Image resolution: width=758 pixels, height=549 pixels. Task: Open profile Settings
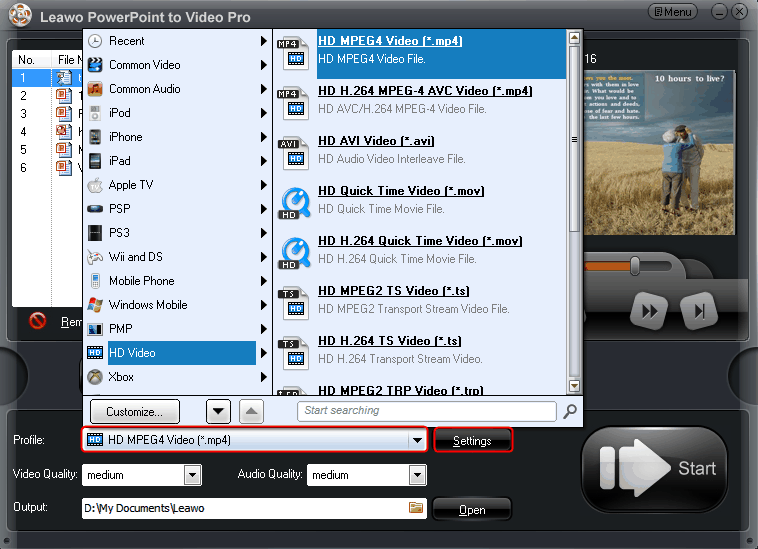[472, 441]
